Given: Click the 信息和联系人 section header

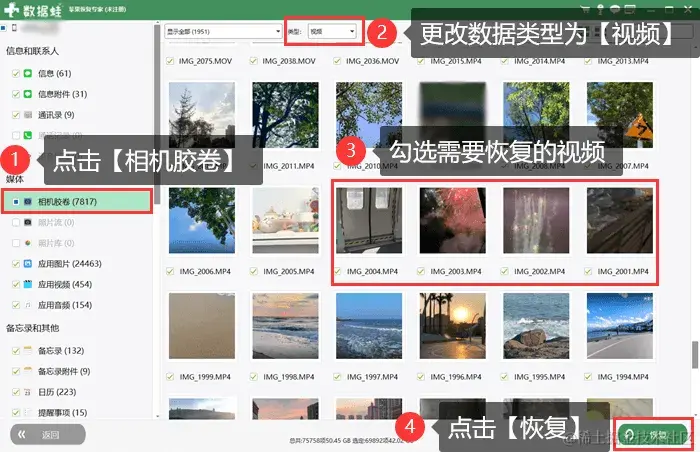Looking at the screenshot, I should [32, 51].
